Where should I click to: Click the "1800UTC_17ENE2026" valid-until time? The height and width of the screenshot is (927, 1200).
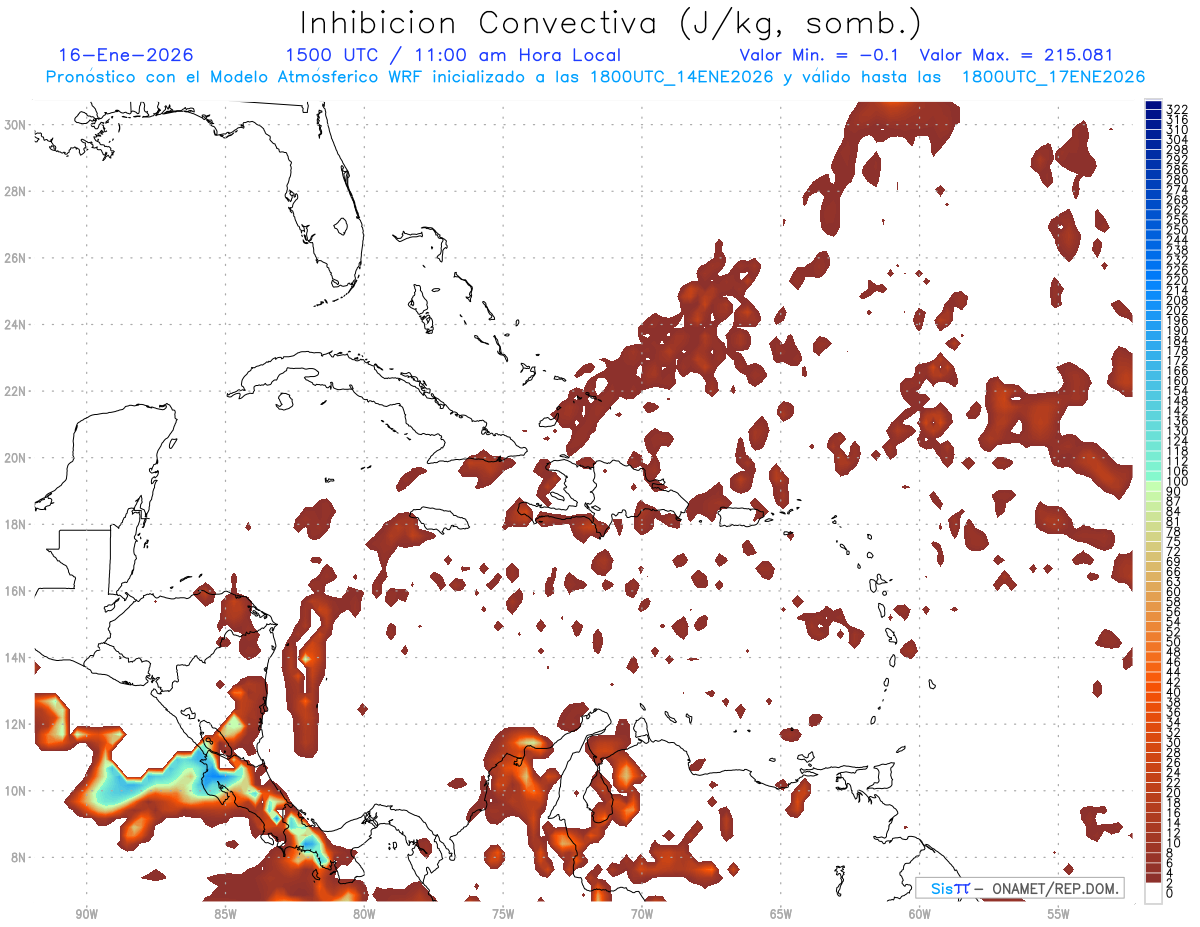1053,77
